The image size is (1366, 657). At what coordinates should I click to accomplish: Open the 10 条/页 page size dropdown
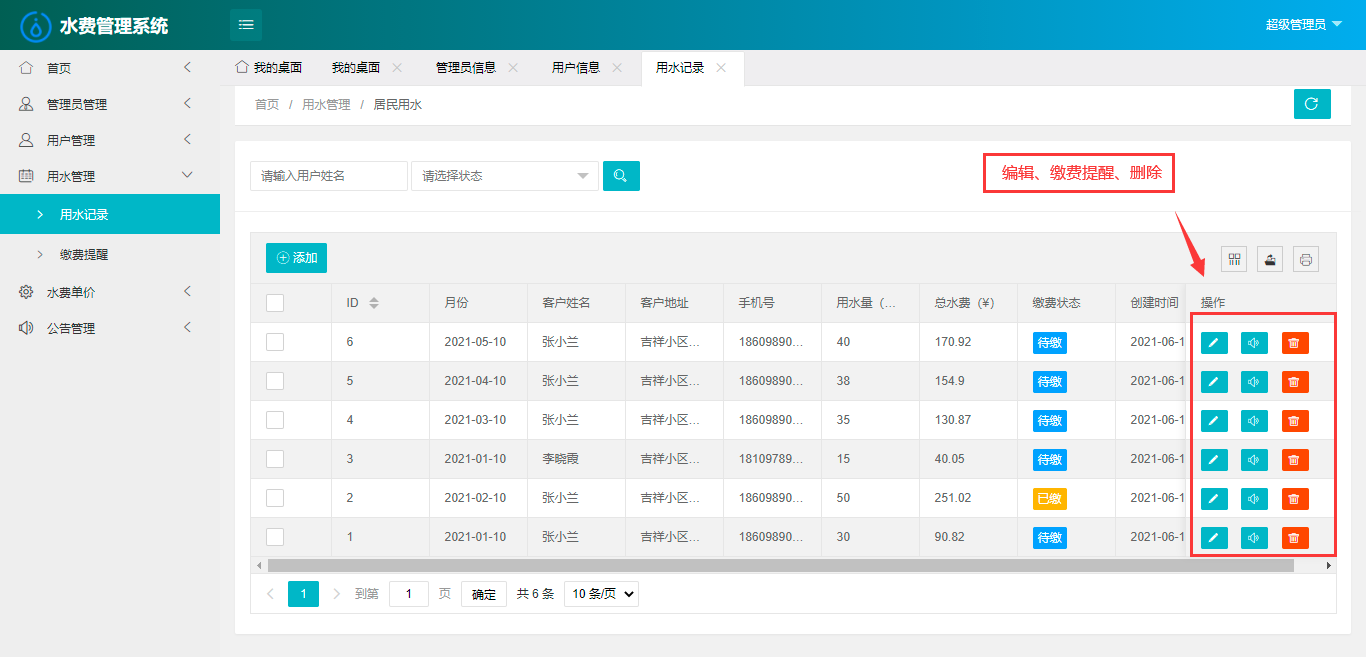(x=601, y=594)
